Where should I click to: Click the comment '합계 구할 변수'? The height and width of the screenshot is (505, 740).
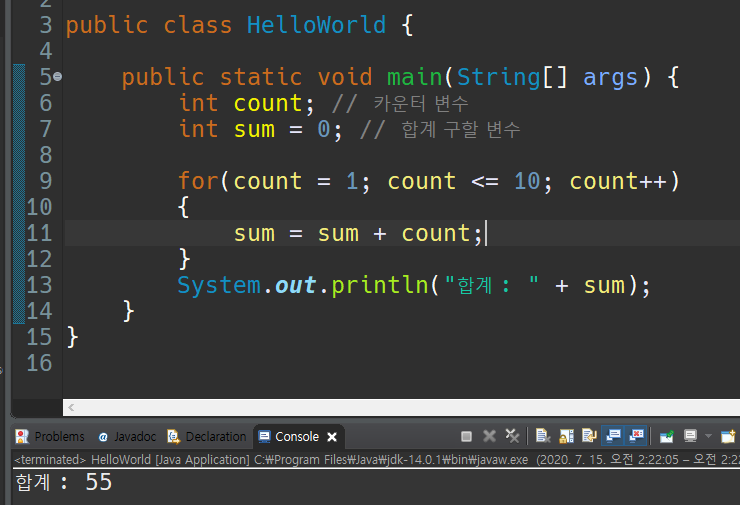point(461,129)
